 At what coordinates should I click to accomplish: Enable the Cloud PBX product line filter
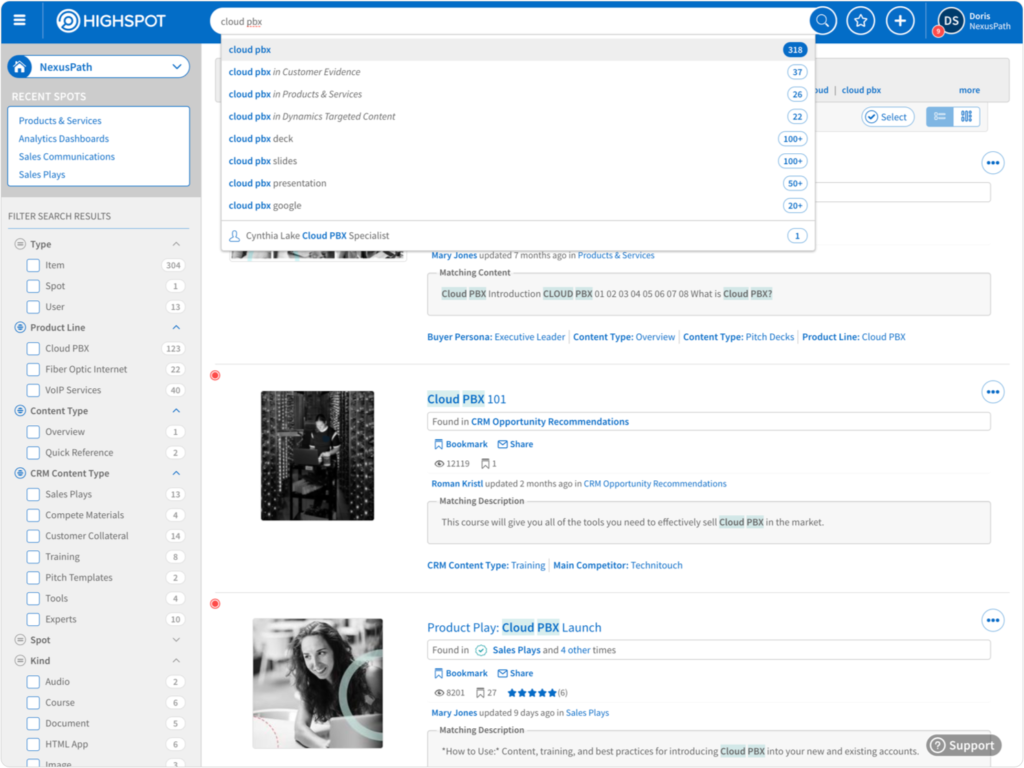point(33,349)
